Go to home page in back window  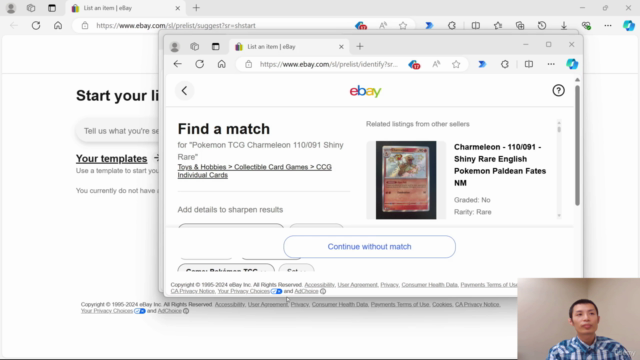pyautogui.click(x=58, y=25)
